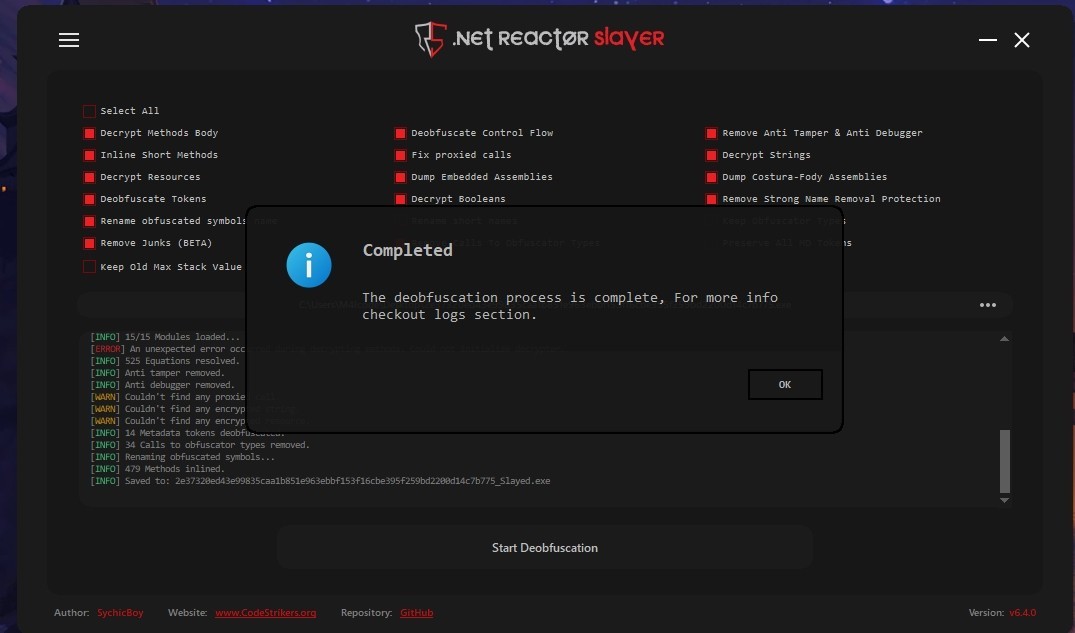1075x633 pixels.
Task: Confirm the Completed dialog with OK
Action: click(x=785, y=385)
